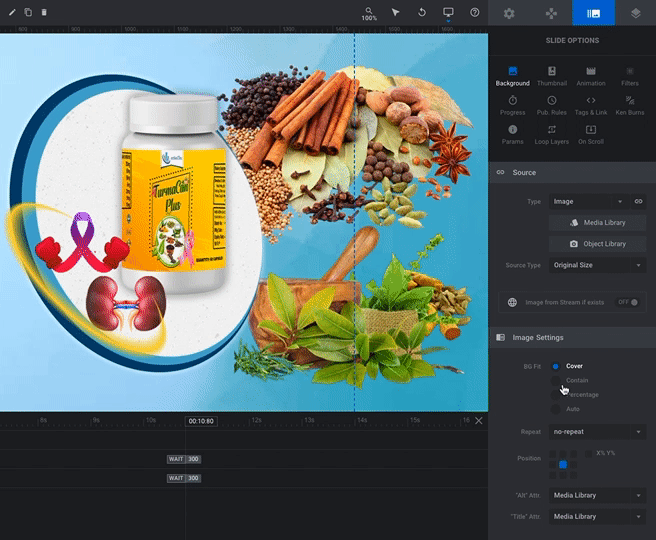The height and width of the screenshot is (540, 656).
Task: Click the undo history icon
Action: (x=422, y=13)
